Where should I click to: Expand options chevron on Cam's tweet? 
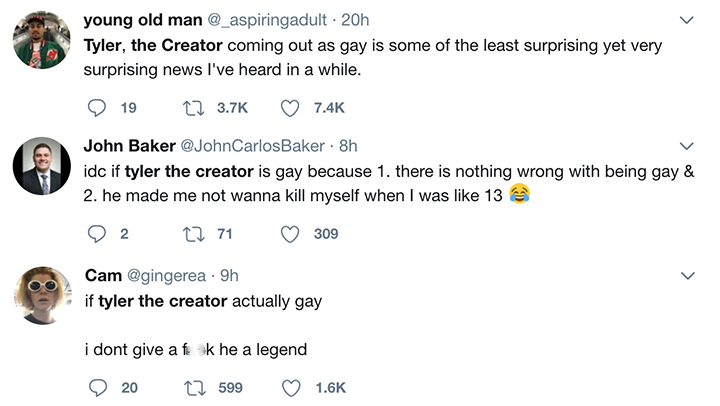coord(687,275)
